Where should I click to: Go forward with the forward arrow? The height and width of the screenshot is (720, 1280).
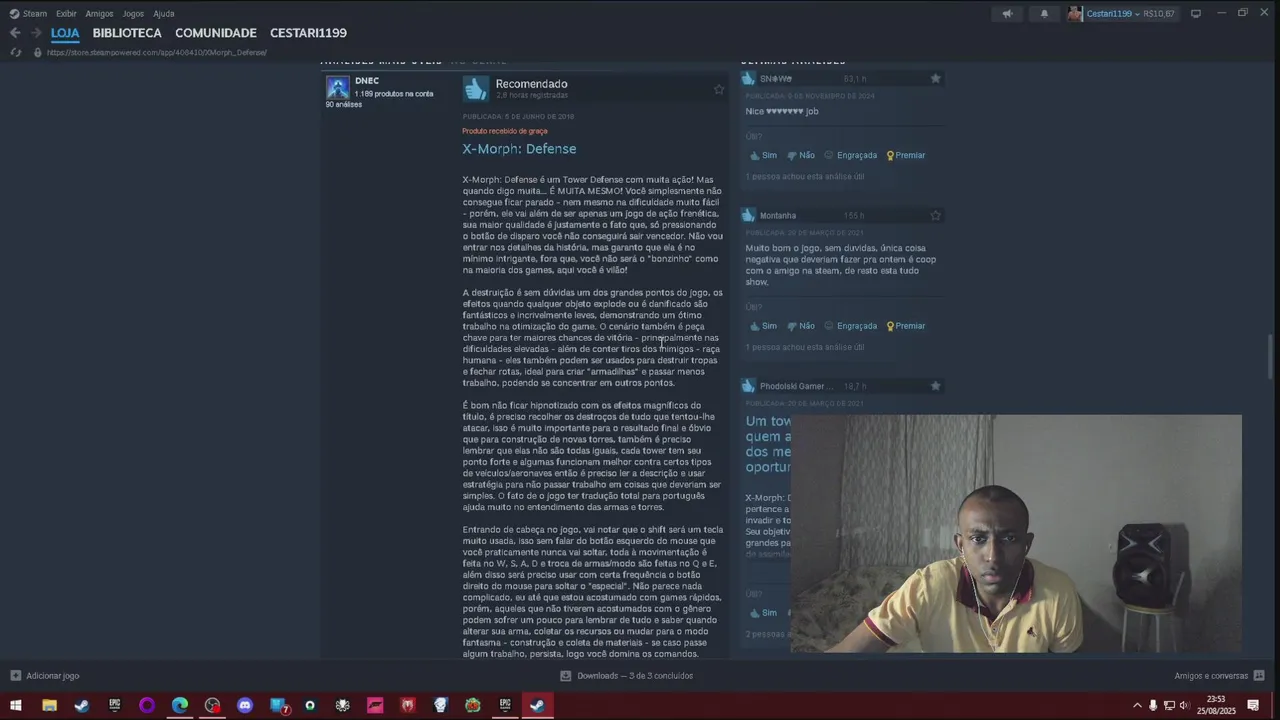[36, 33]
